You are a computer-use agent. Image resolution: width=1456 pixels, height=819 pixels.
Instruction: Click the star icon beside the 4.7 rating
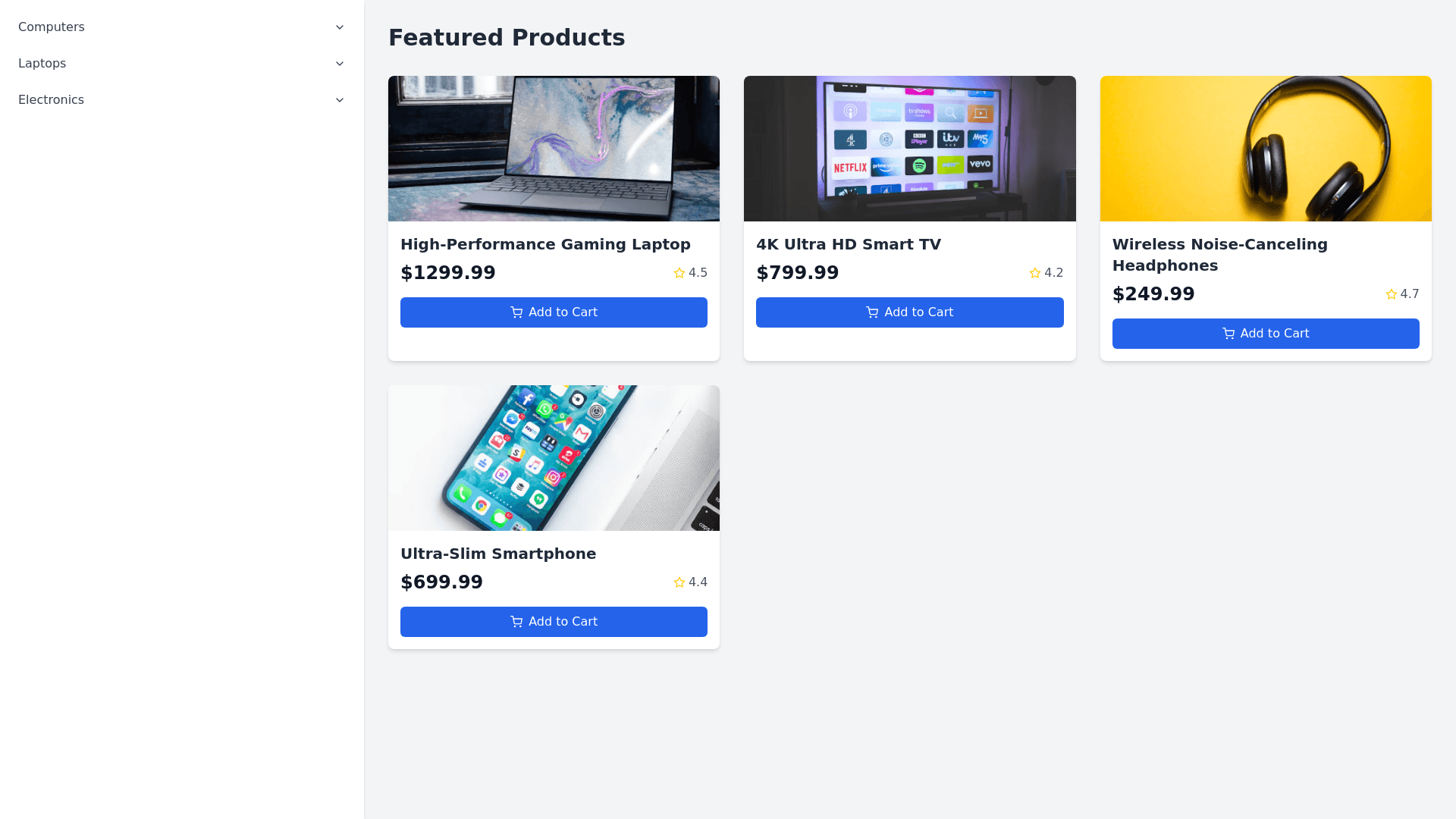coord(1392,294)
